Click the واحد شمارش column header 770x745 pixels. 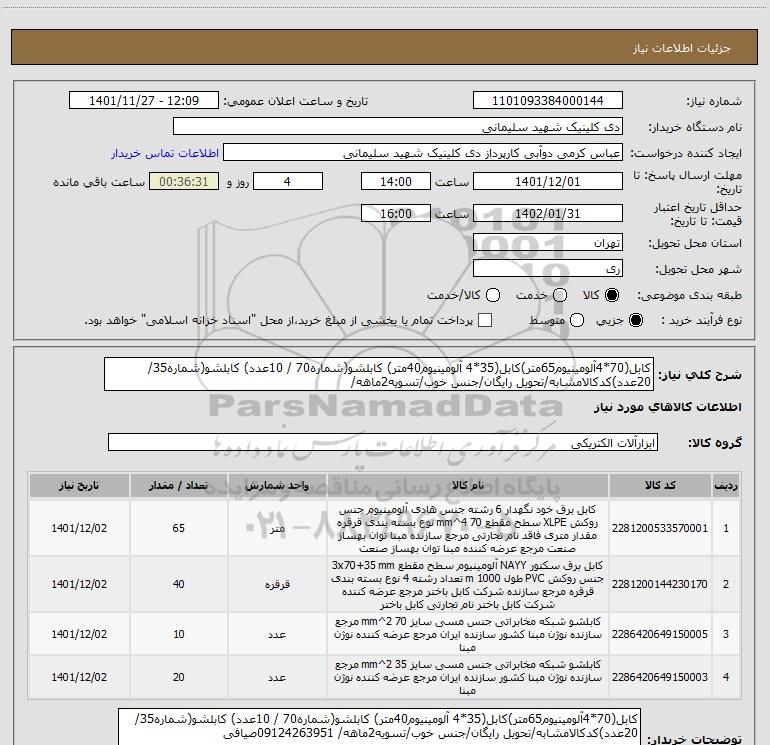277,486
